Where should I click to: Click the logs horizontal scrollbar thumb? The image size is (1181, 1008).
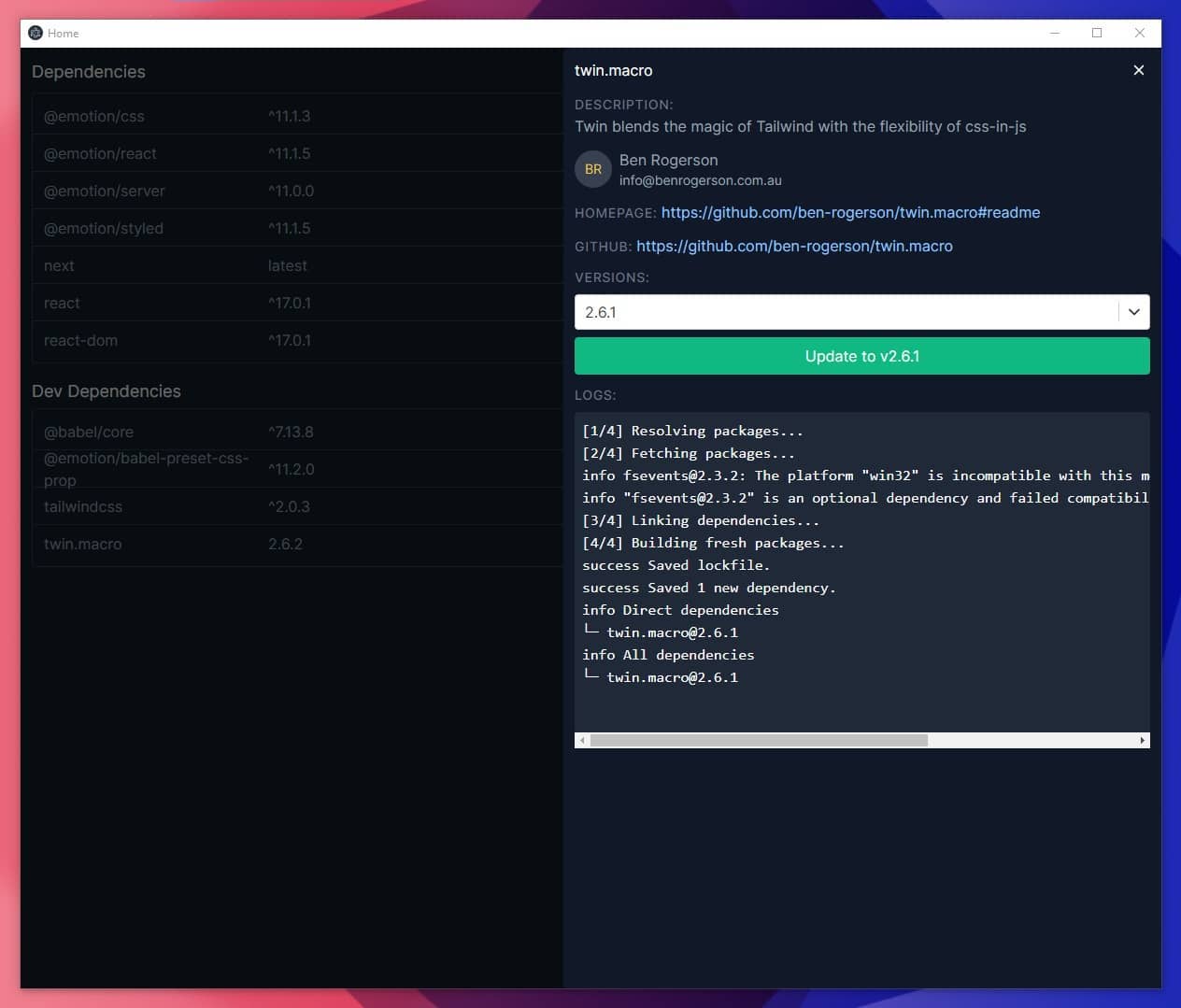[759, 740]
